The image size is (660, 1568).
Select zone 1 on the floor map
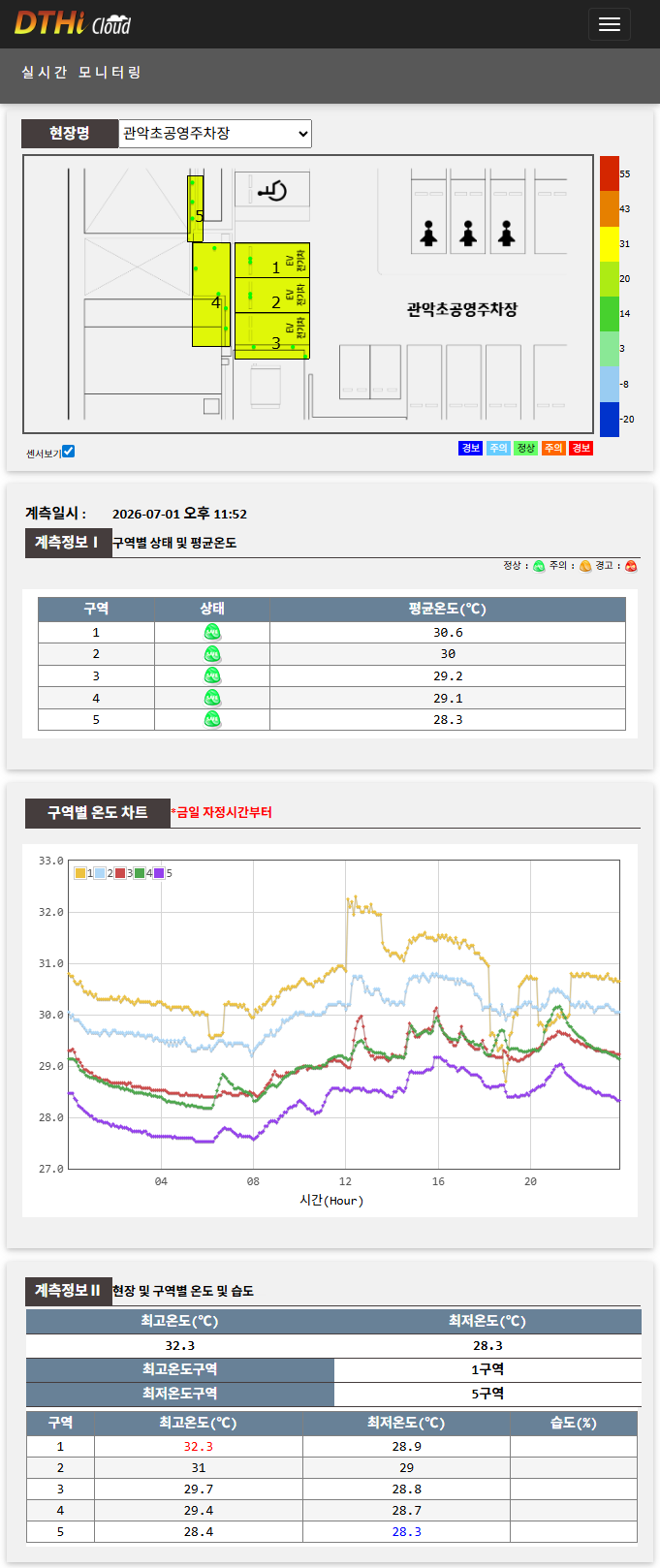click(x=272, y=260)
